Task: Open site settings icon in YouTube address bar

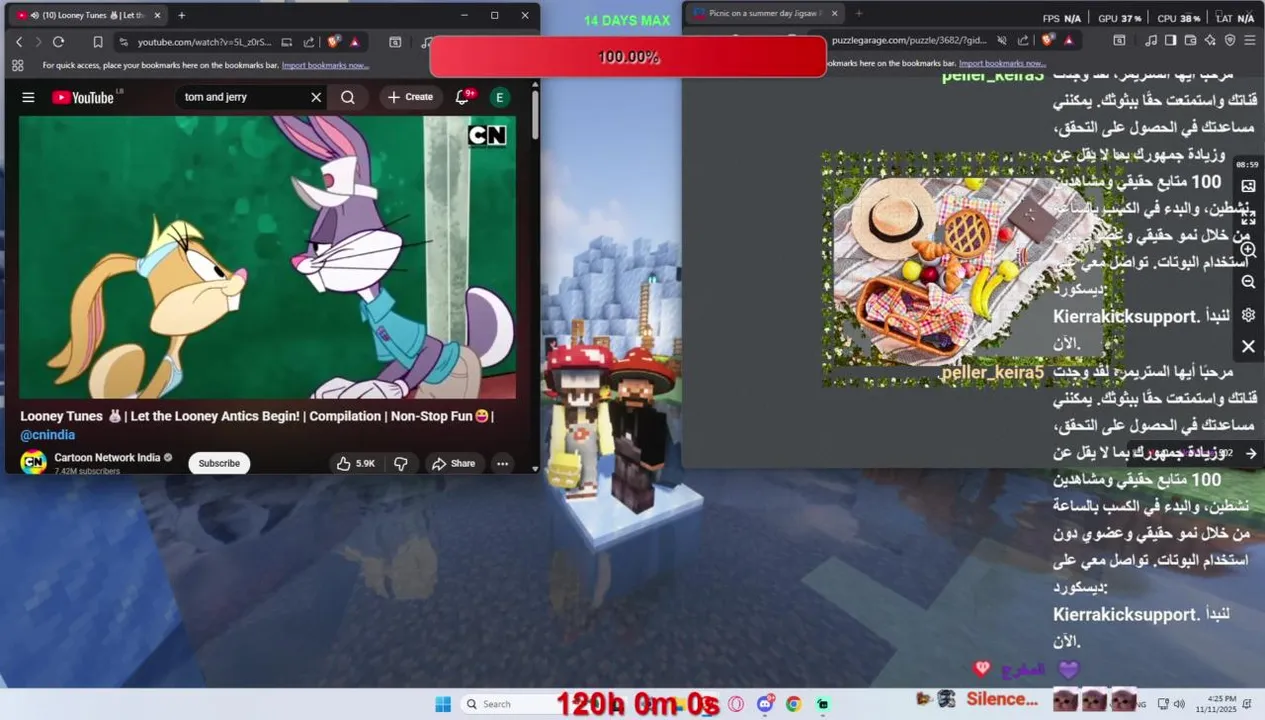Action: (x=123, y=42)
